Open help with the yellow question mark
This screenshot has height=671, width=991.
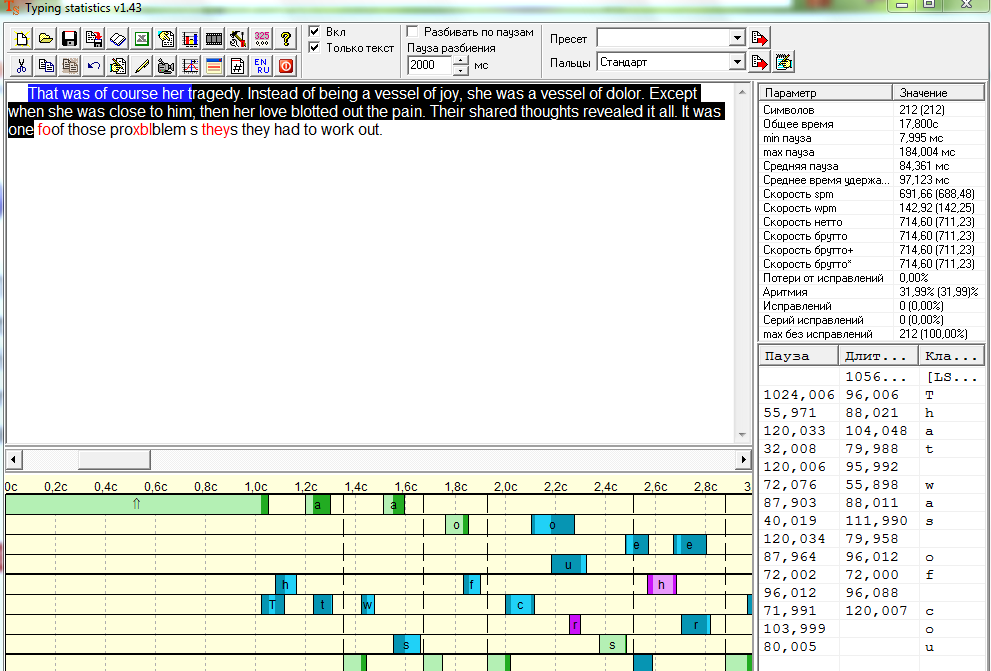pos(286,39)
